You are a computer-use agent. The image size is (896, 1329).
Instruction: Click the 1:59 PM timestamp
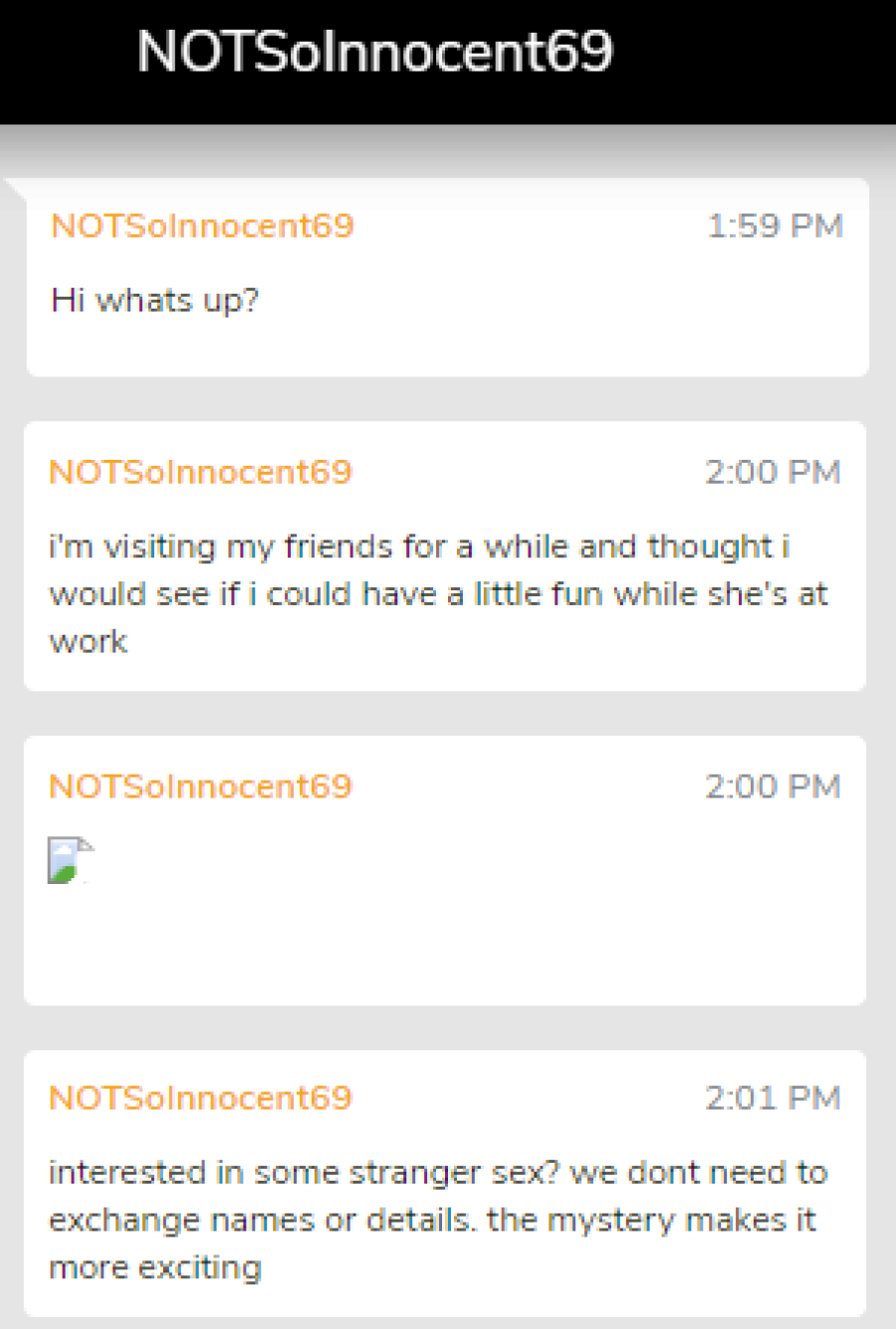click(x=776, y=226)
